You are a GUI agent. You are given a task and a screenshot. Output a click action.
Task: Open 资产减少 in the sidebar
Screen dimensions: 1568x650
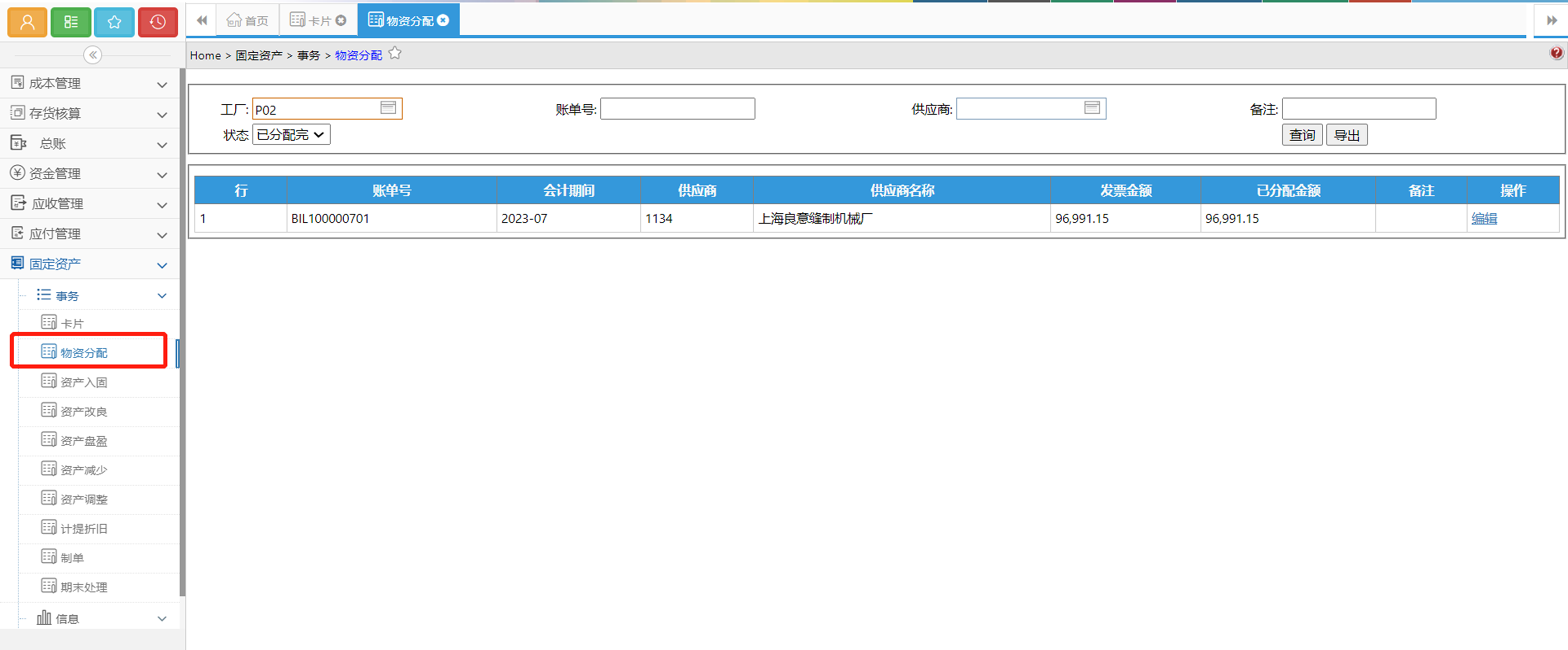click(99, 470)
